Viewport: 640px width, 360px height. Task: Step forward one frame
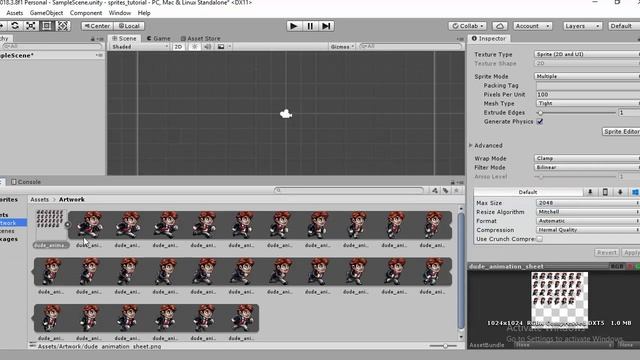coord(326,26)
